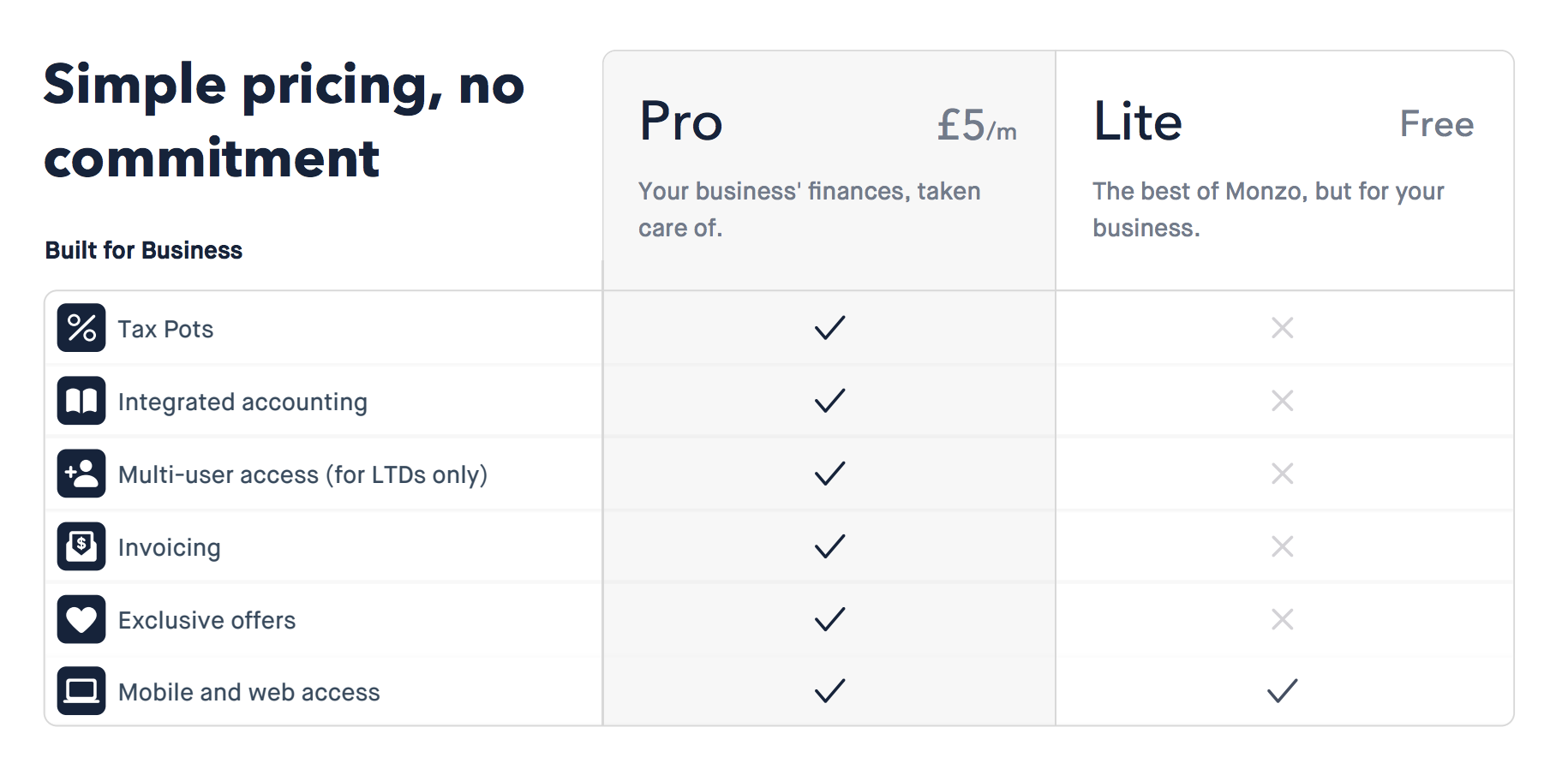Viewport: 1568px width, 769px height.
Task: Click the Invoicing dollar icon
Action: (x=81, y=546)
